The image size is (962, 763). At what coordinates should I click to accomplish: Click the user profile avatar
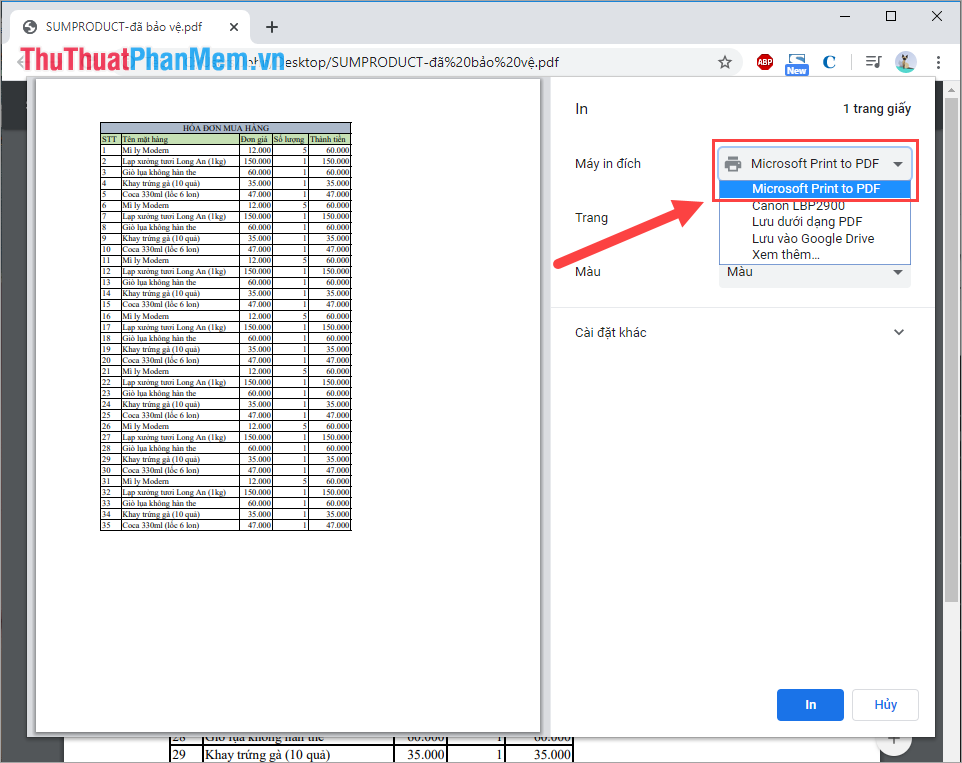tap(906, 62)
